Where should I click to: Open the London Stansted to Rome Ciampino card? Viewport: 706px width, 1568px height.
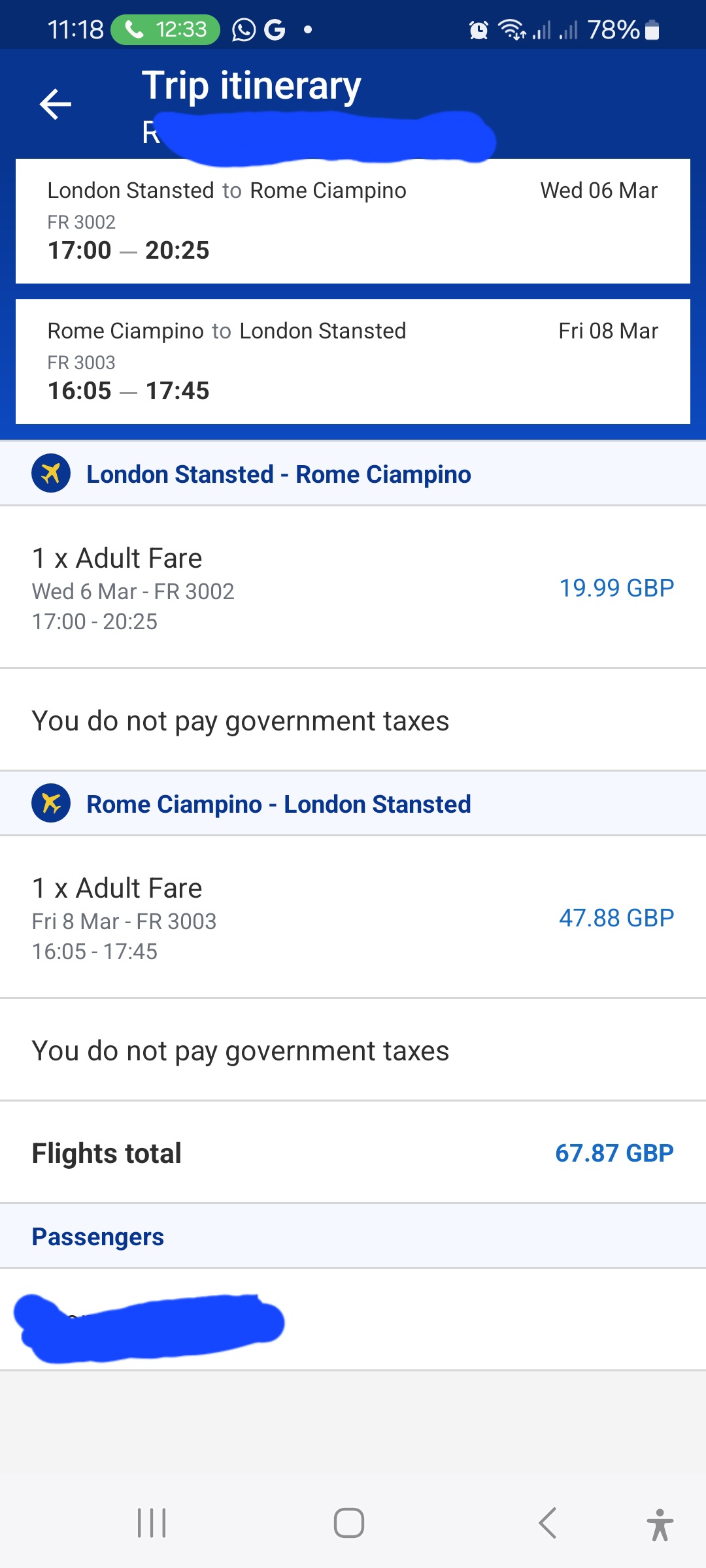353,221
